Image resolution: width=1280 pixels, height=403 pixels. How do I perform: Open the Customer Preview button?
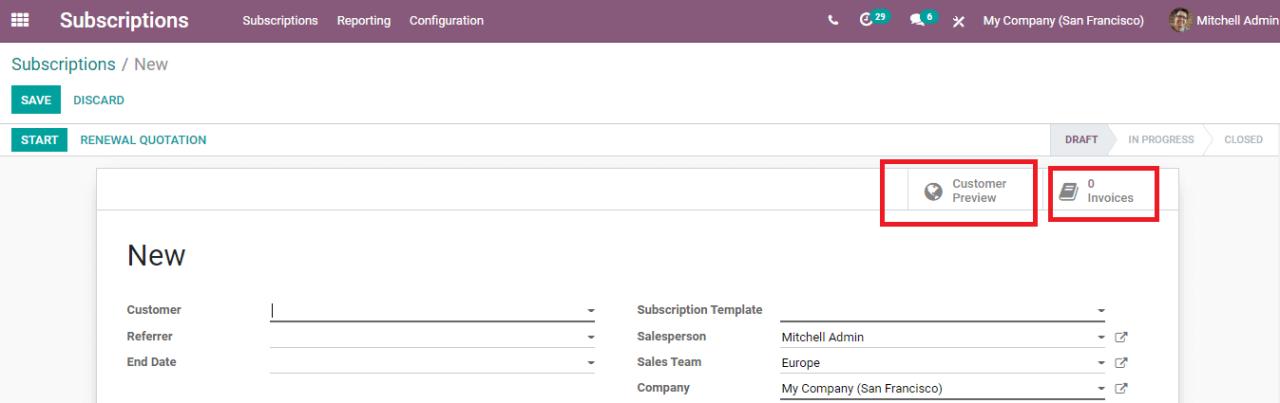pyautogui.click(x=966, y=191)
